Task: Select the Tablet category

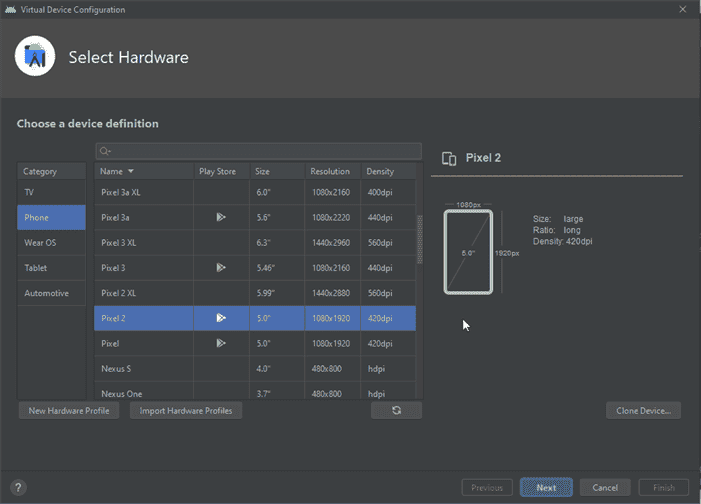Action: coord(51,268)
